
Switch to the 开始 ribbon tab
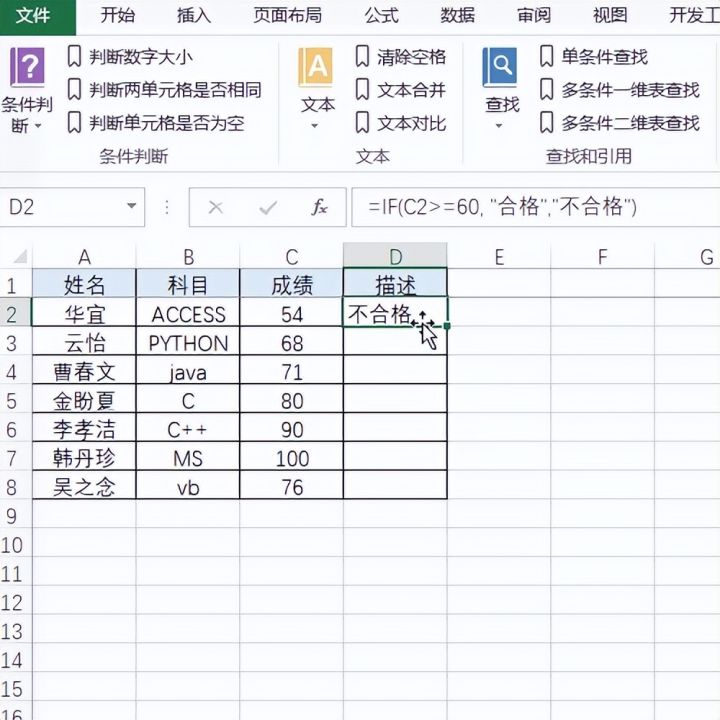pyautogui.click(x=118, y=16)
